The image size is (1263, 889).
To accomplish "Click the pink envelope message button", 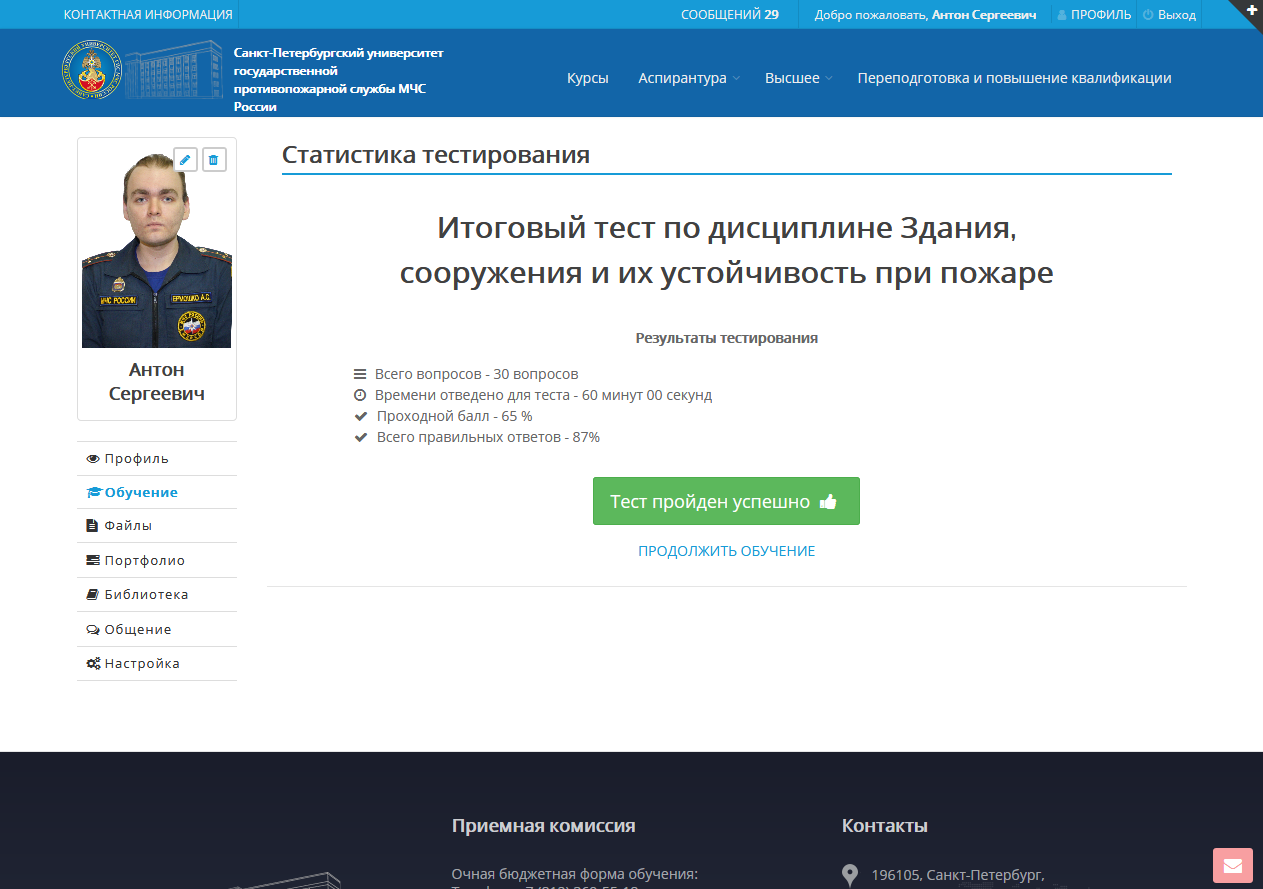I will [1232, 865].
